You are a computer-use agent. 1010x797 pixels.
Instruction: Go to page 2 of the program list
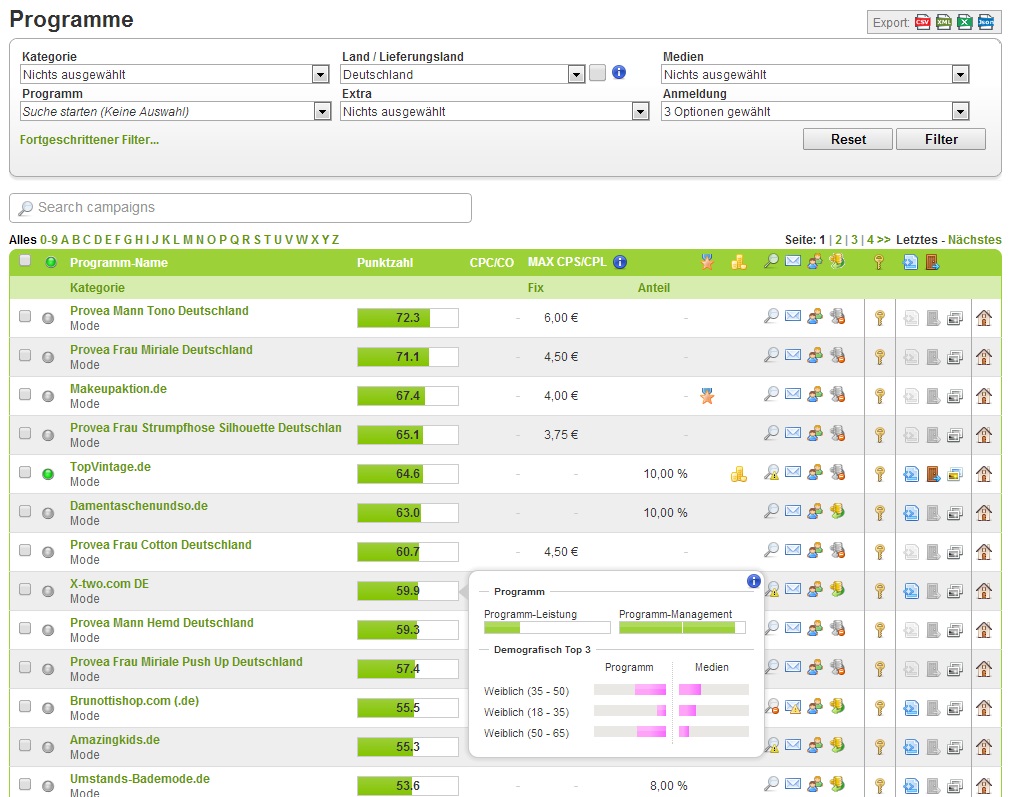click(x=839, y=240)
